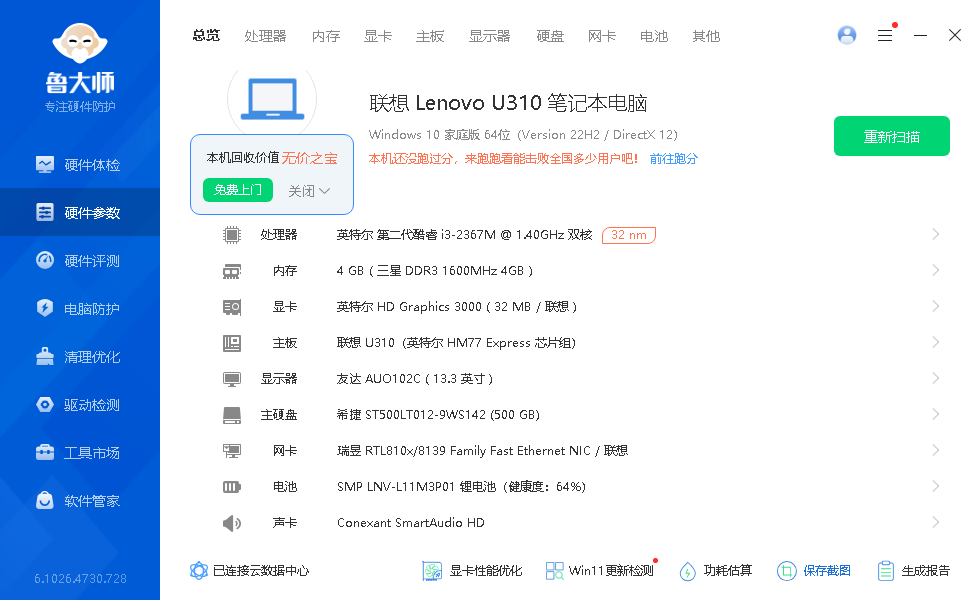
Task: Click the Conexant SmartAudio HD text
Action: [411, 523]
